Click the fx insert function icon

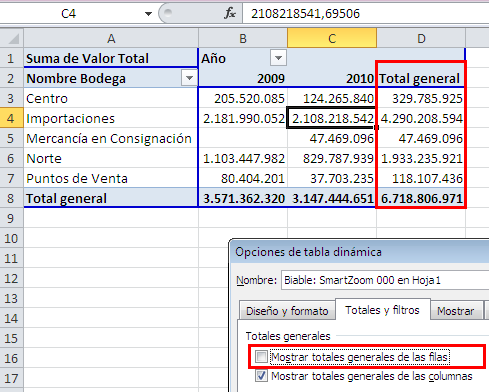coord(230,13)
